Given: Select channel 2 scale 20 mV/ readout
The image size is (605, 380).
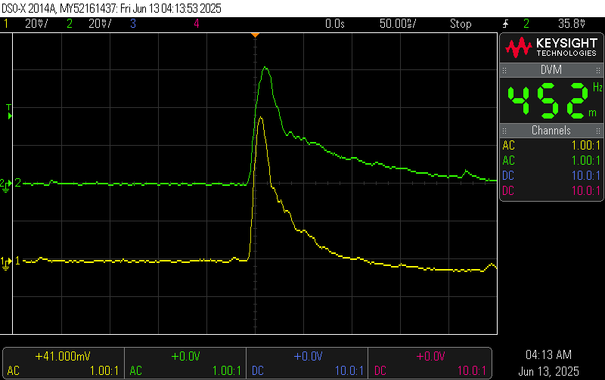Looking at the screenshot, I should pos(100,24).
